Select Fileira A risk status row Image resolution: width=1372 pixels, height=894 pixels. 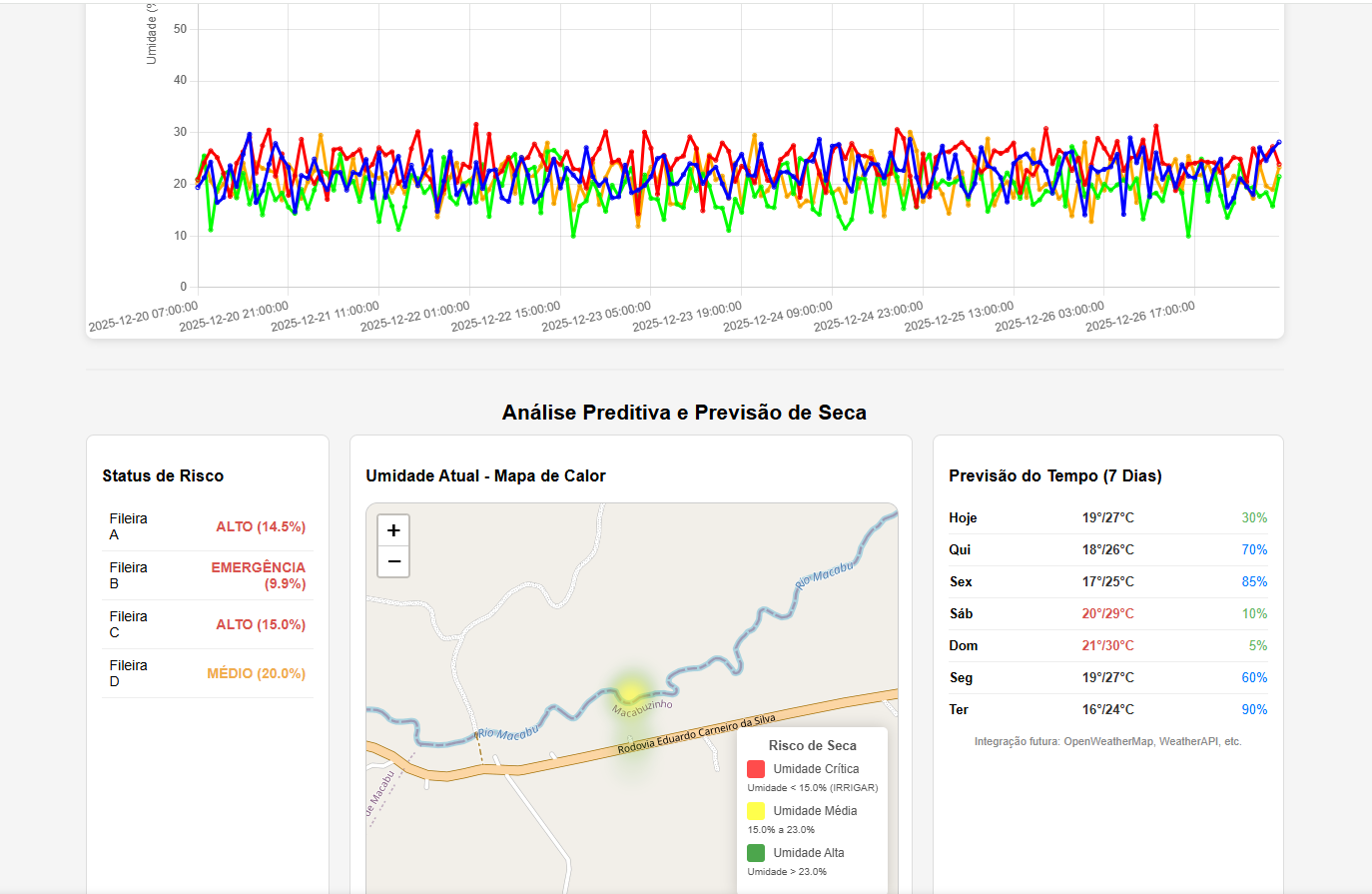[208, 526]
